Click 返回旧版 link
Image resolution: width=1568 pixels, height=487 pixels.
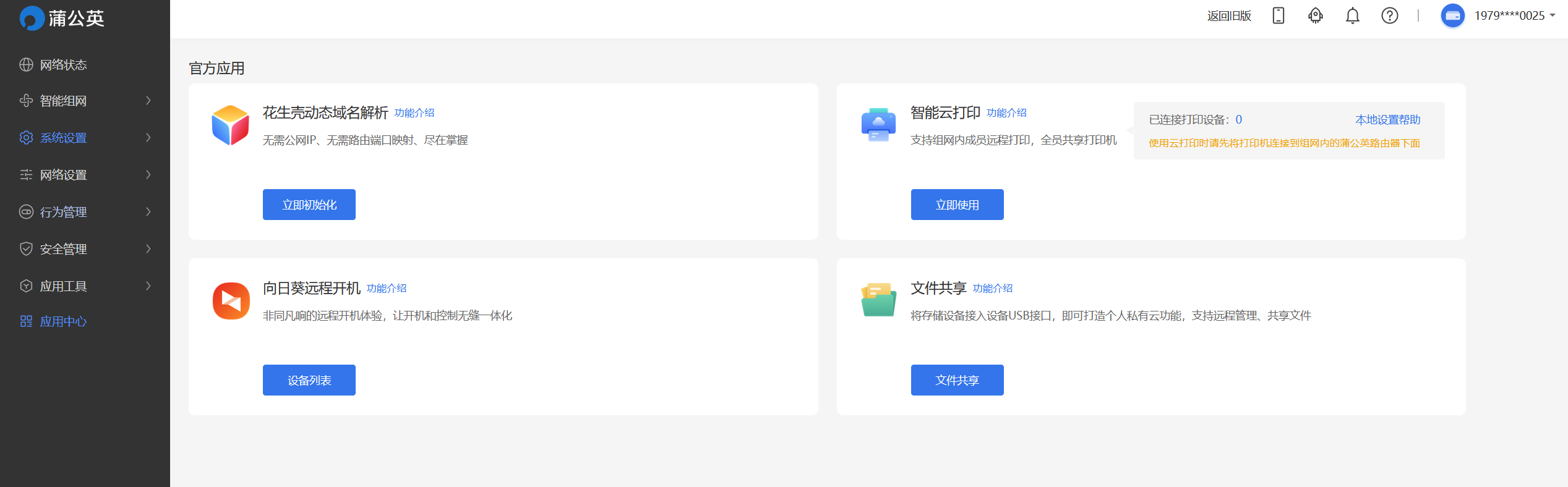click(1229, 16)
